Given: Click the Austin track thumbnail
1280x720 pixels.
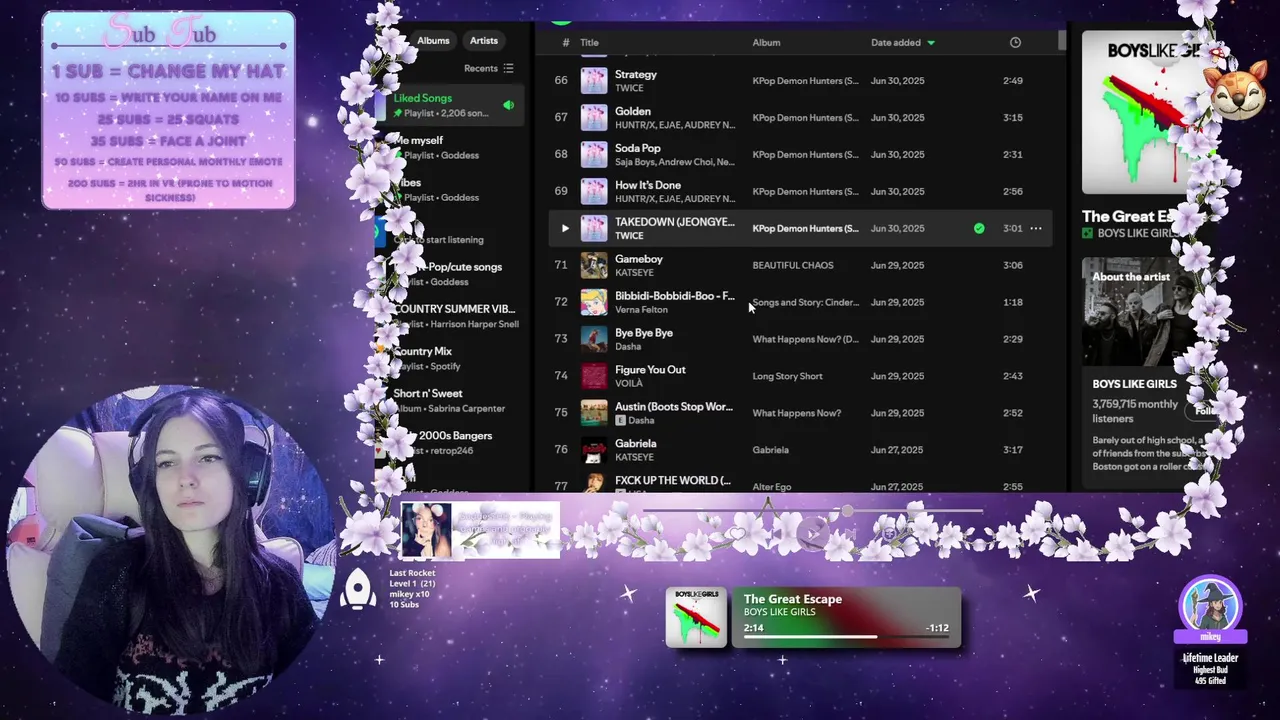Looking at the screenshot, I should tap(594, 414).
